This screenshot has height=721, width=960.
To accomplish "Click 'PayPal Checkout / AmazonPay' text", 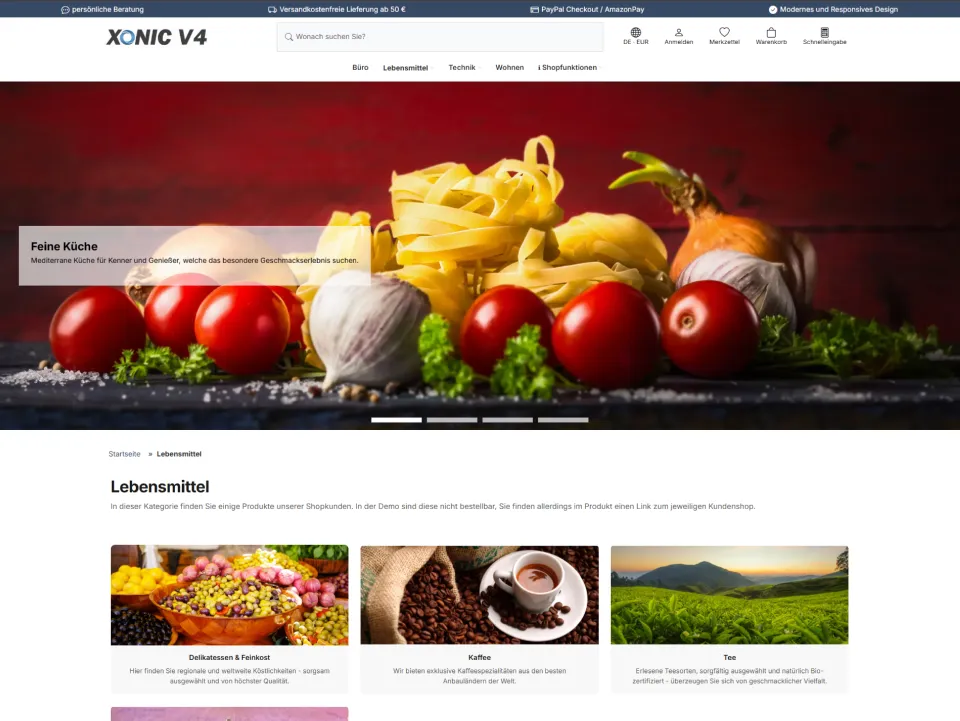I will pos(593,10).
